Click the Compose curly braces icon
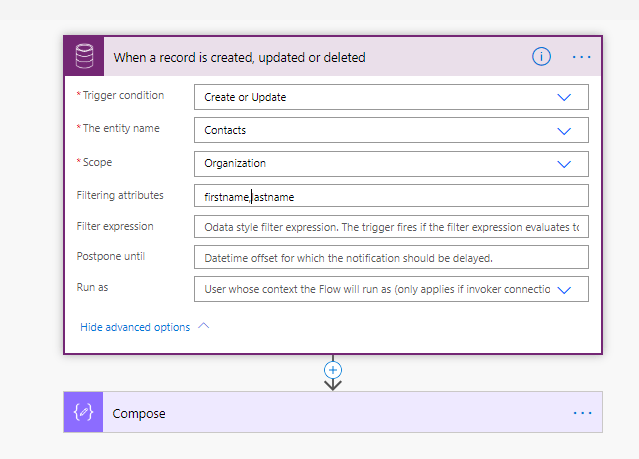 (x=85, y=413)
